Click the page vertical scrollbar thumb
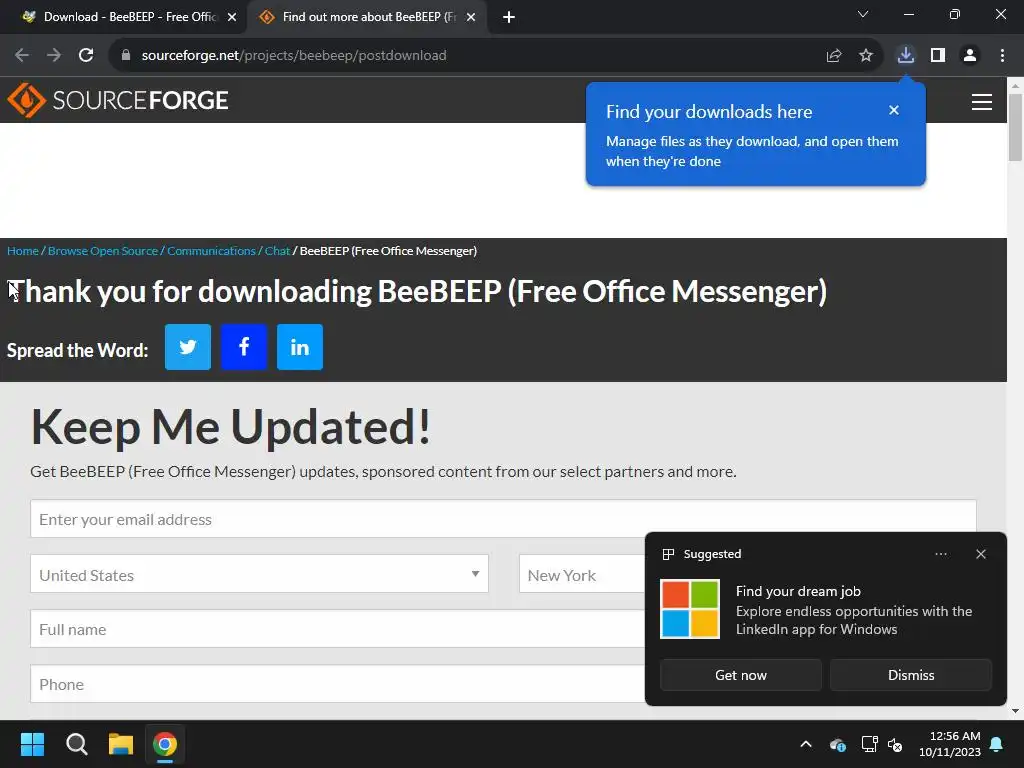Viewport: 1024px width, 768px height. [x=1015, y=127]
